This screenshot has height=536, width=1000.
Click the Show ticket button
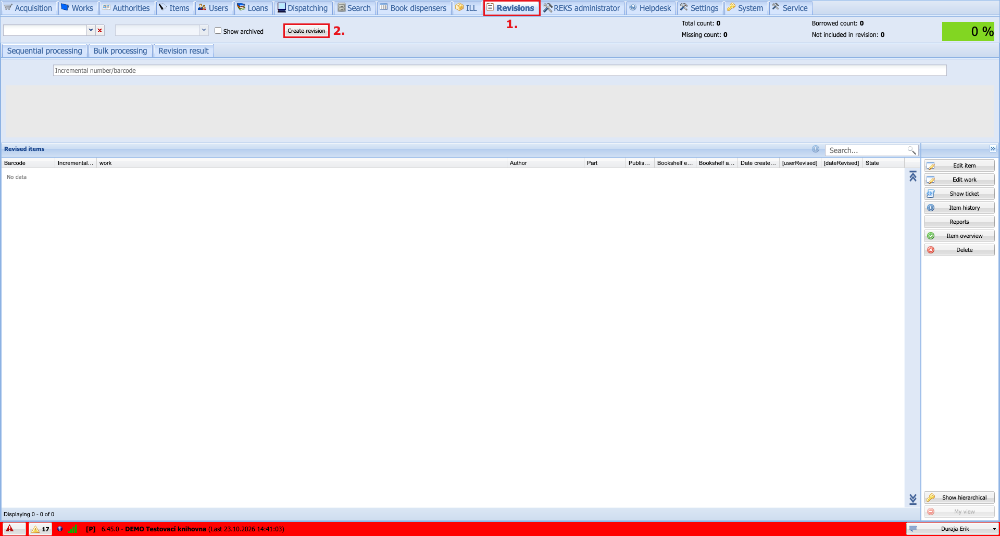coord(959,194)
